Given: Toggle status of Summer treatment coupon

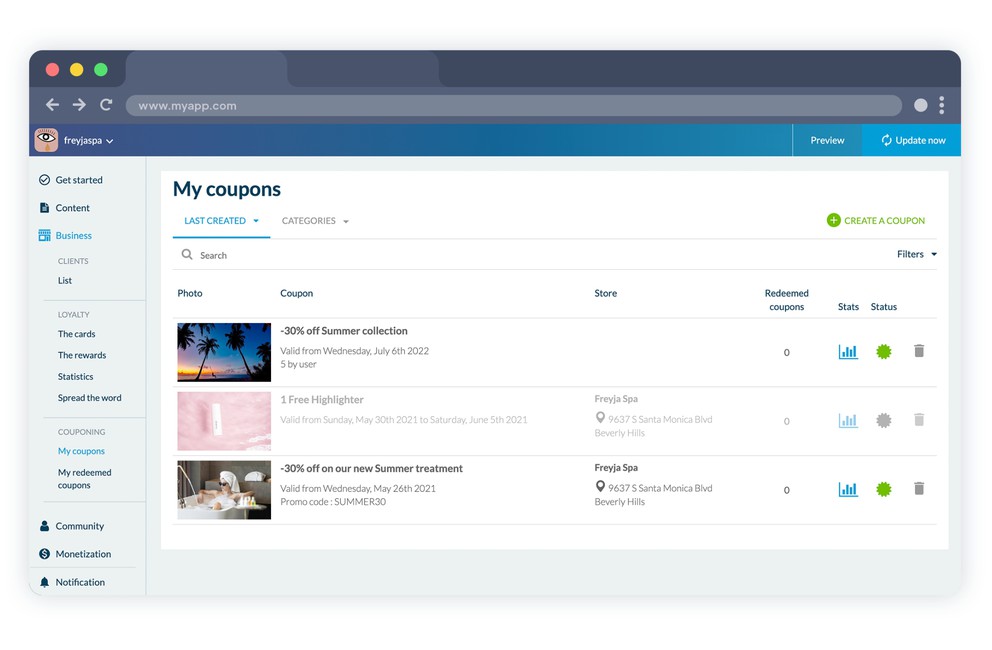Looking at the screenshot, I should click(883, 489).
